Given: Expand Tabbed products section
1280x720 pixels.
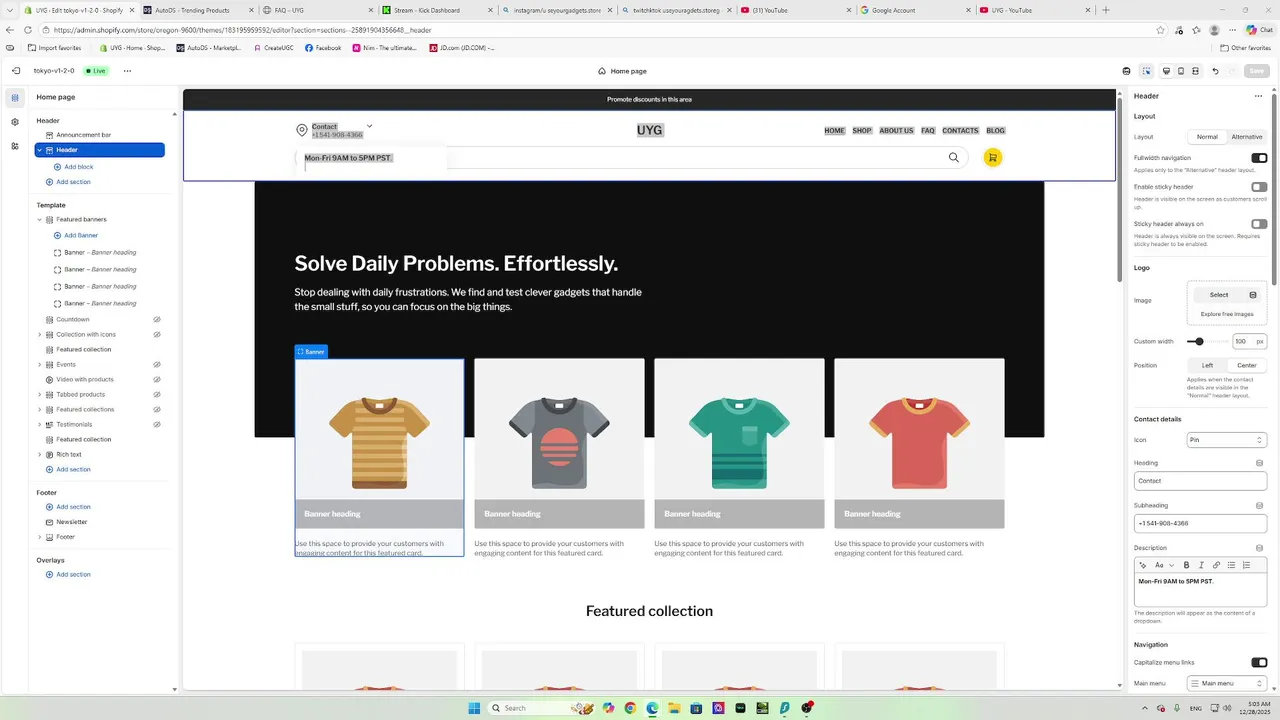Looking at the screenshot, I should tap(40, 394).
